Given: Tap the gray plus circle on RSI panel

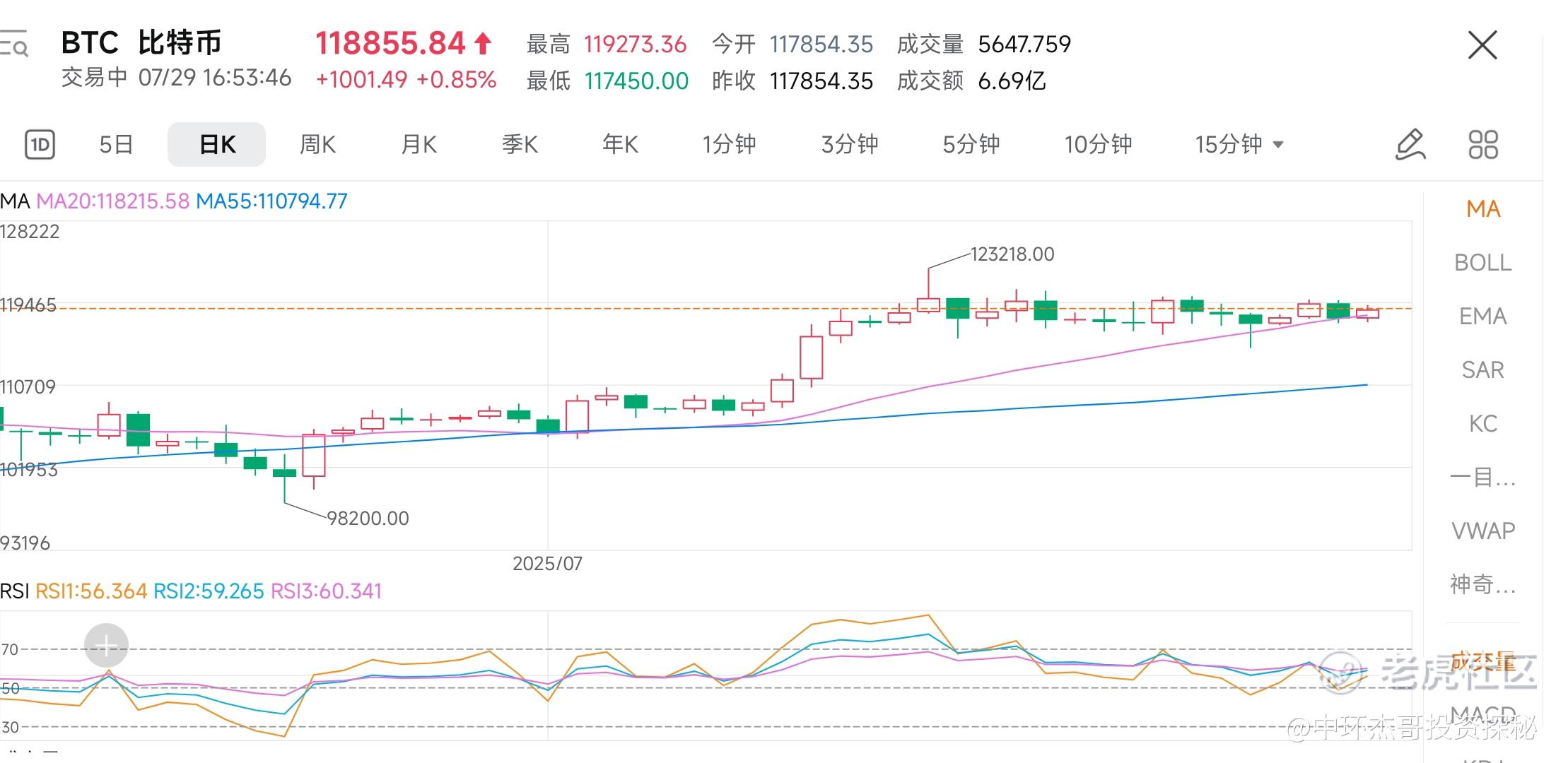Looking at the screenshot, I should (106, 645).
